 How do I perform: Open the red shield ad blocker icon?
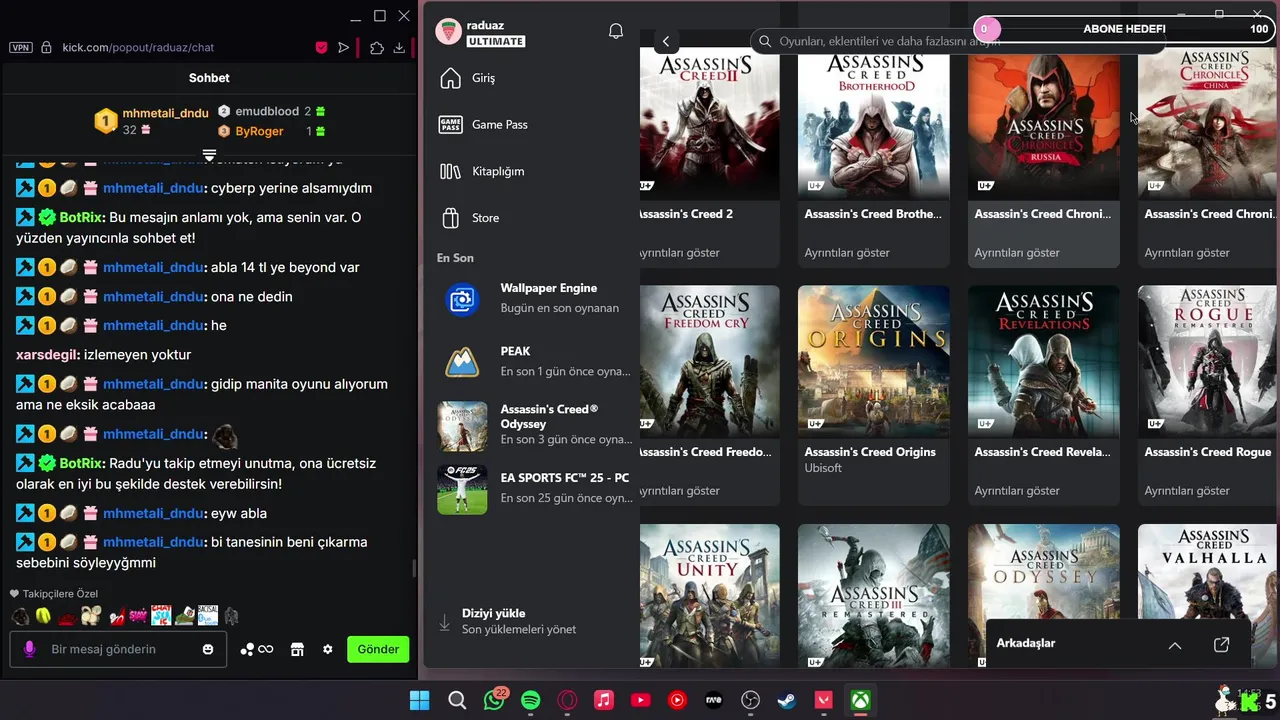tap(322, 47)
